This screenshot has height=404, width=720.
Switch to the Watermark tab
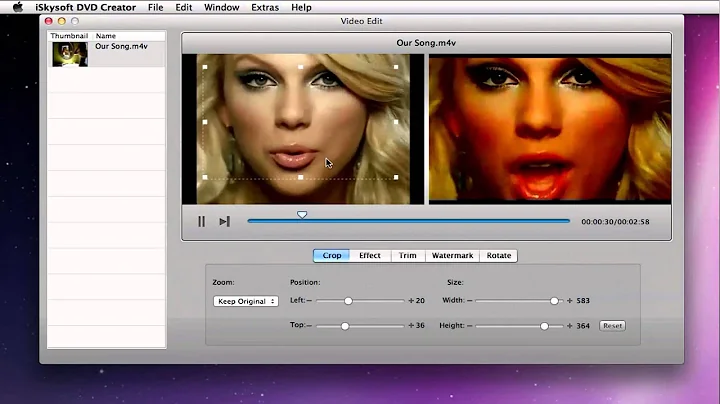[x=452, y=256]
